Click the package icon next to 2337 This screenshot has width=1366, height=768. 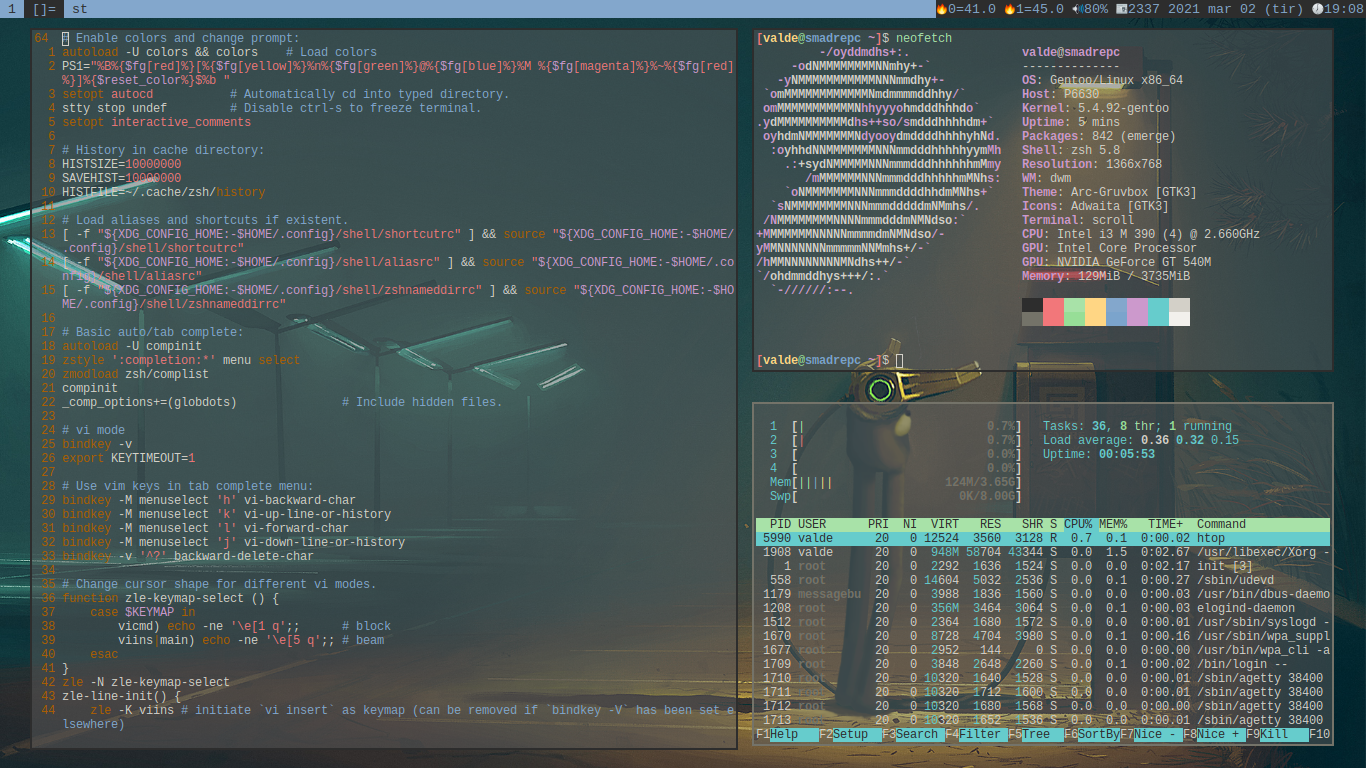1121,9
